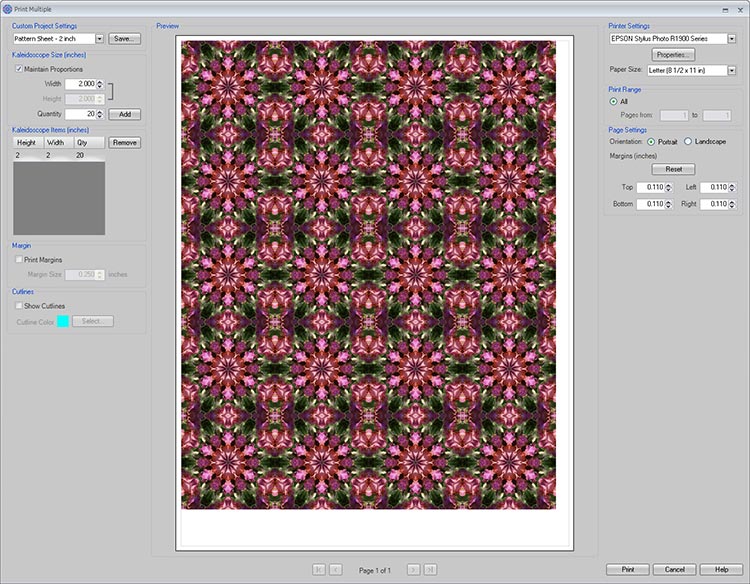750x584 pixels.
Task: Enable Show Cutlines checkbox
Action: 19,306
